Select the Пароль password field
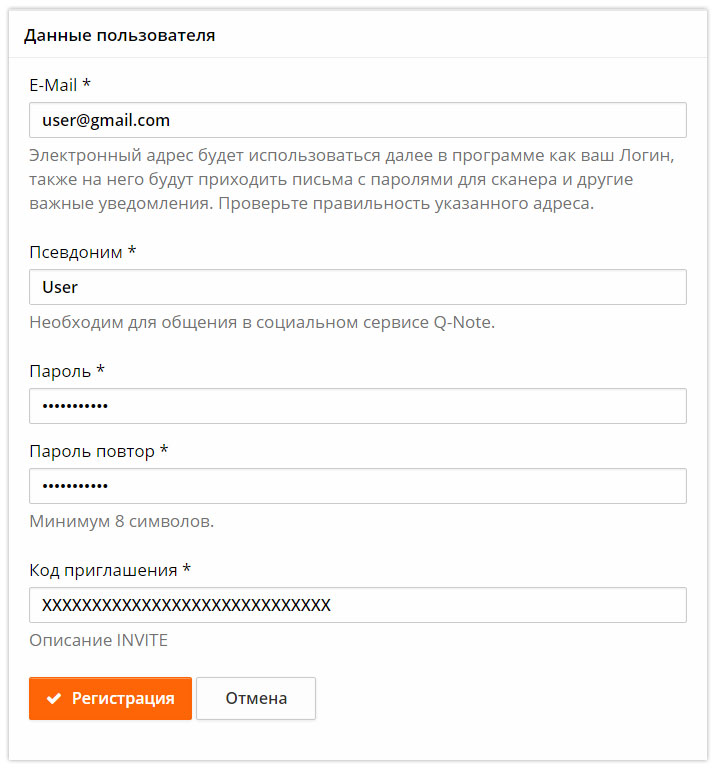 [x=357, y=406]
